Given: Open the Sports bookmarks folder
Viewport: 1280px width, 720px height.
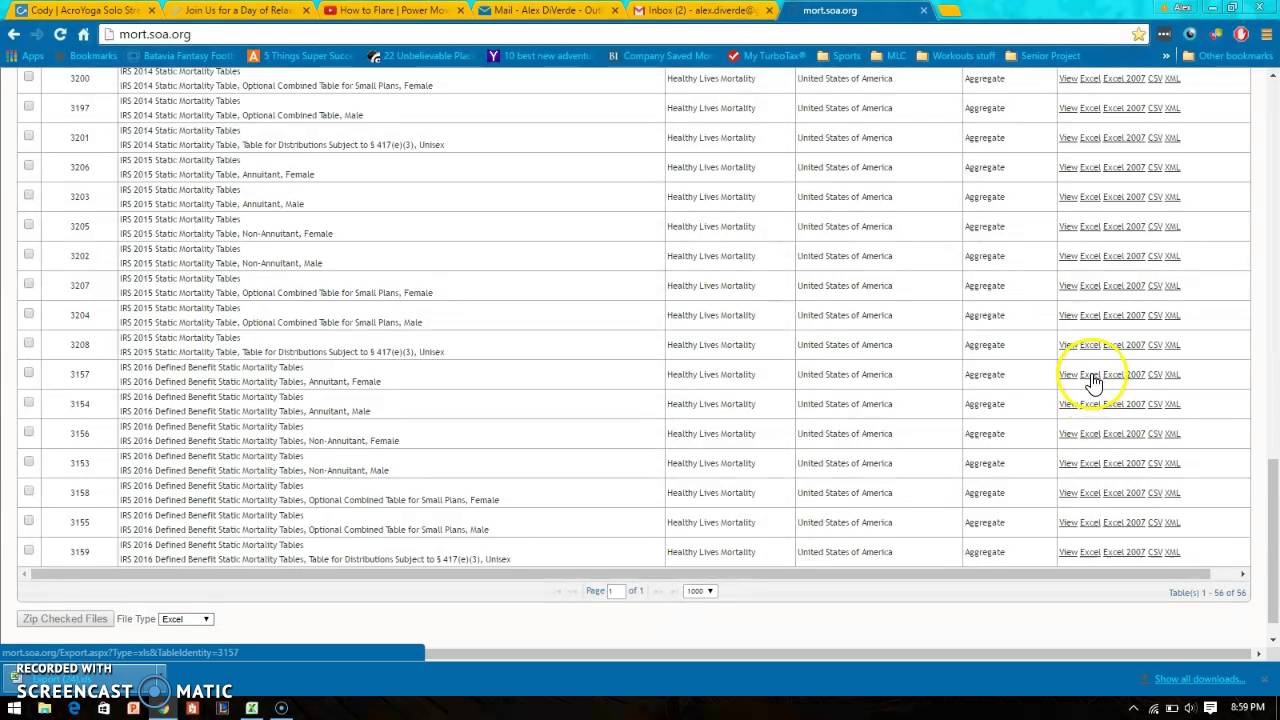Looking at the screenshot, I should tap(838, 56).
